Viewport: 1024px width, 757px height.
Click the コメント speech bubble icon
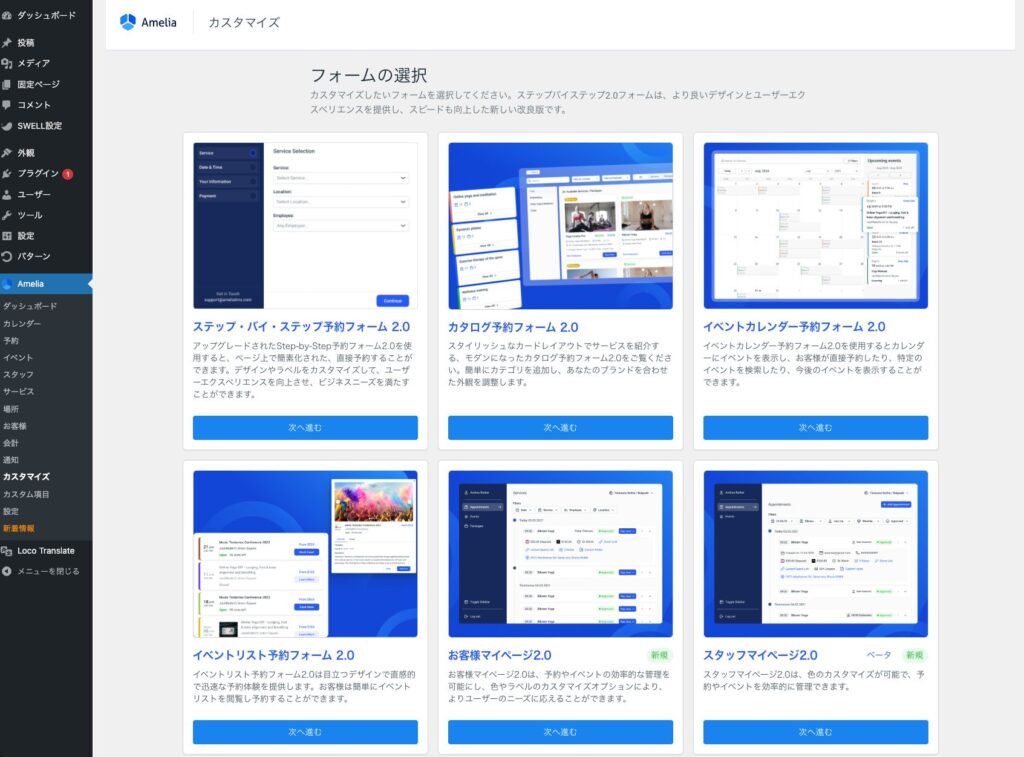(8, 105)
